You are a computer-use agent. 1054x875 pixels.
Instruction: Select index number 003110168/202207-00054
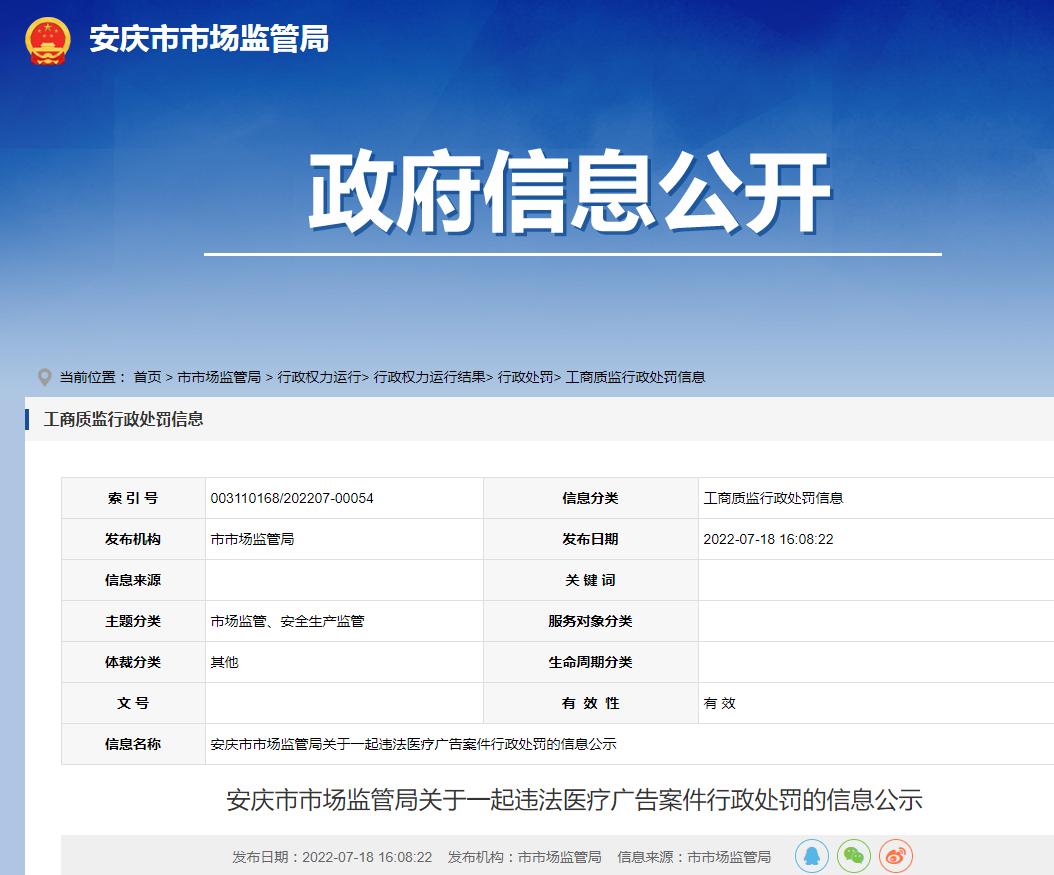pos(292,498)
